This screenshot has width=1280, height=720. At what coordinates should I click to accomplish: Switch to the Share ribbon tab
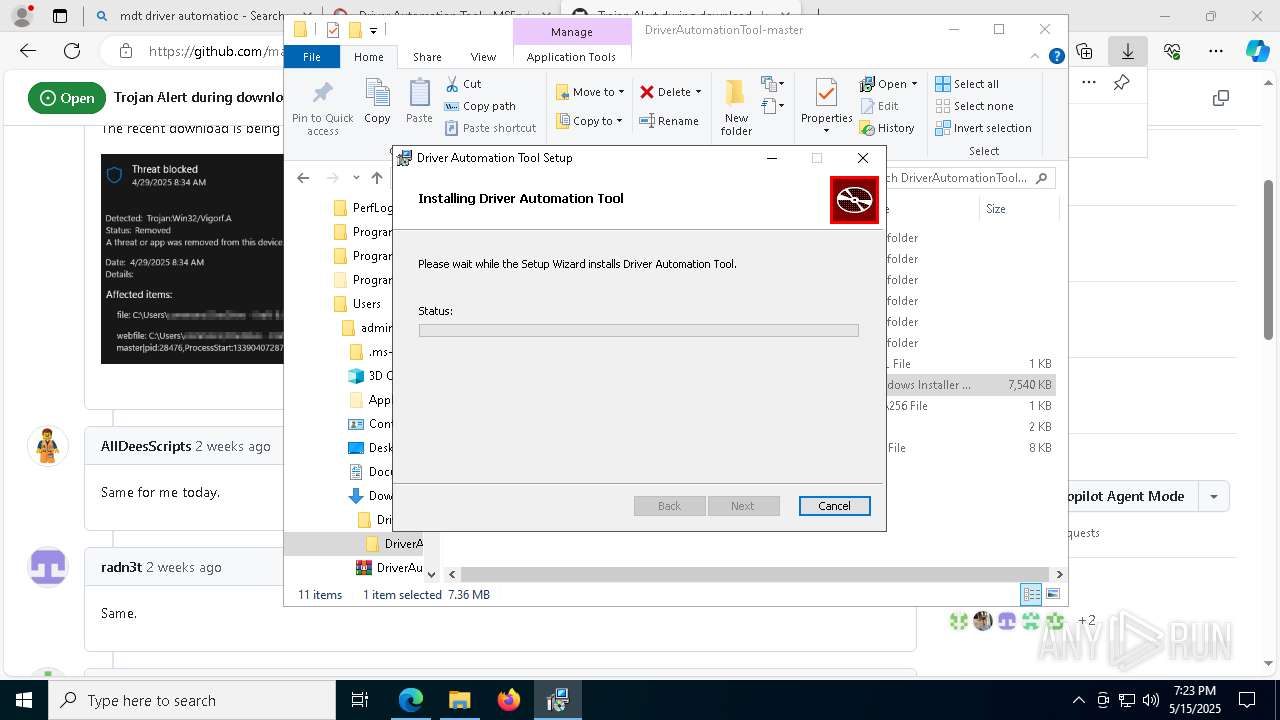point(427,57)
